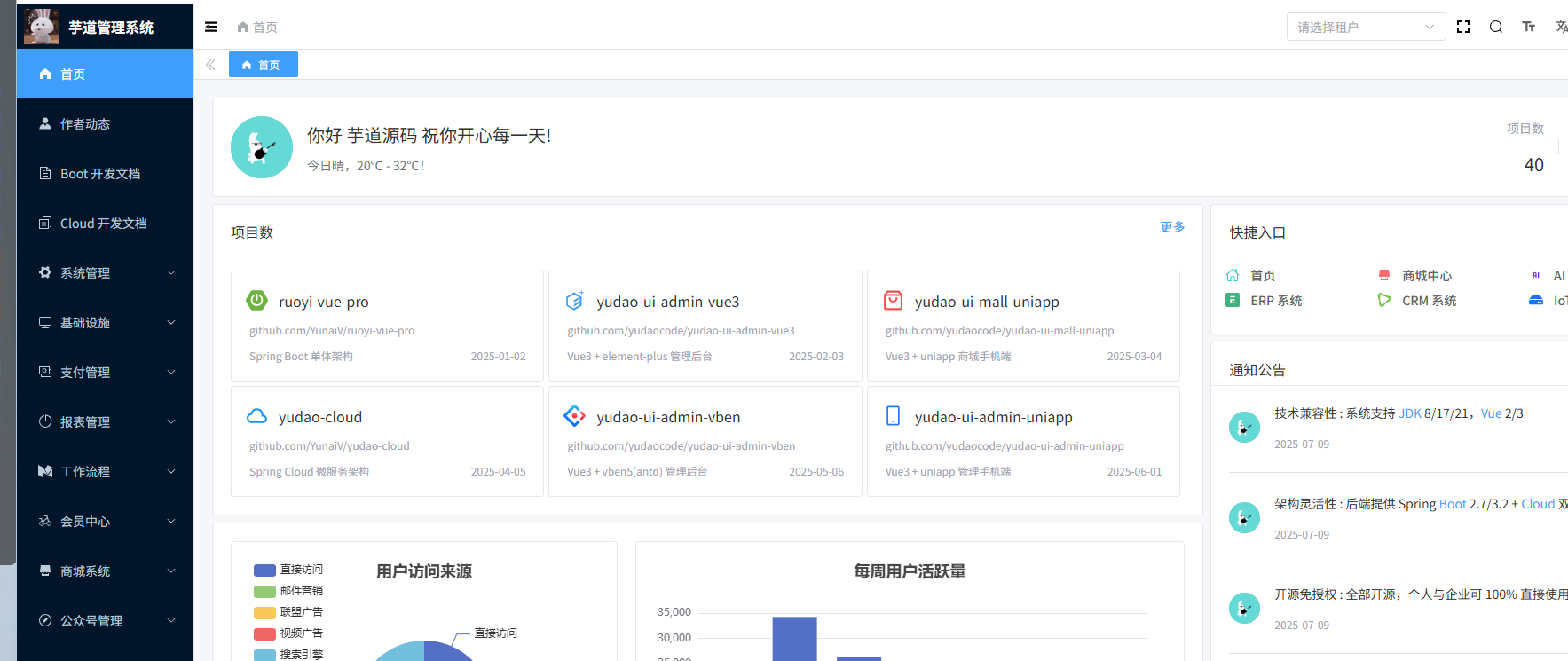Click the gear icon for 系统管理

(x=45, y=272)
